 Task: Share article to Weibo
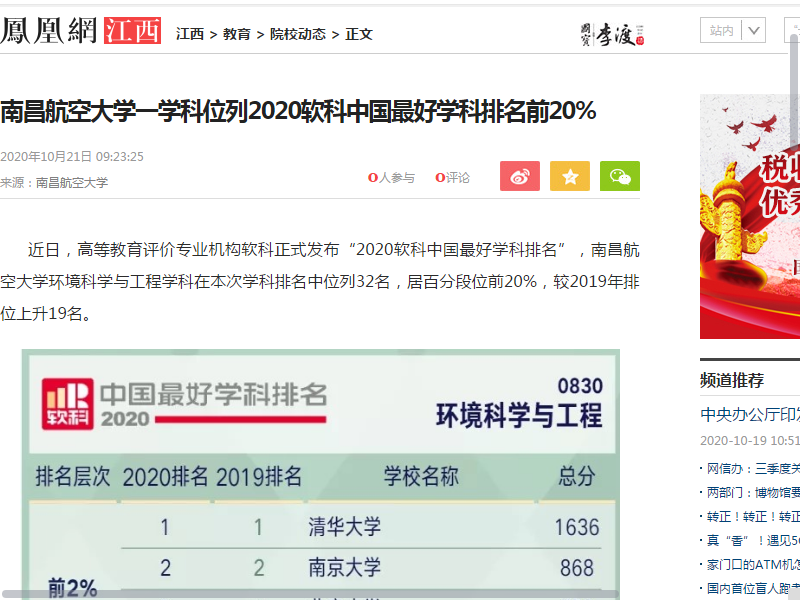tap(519, 177)
